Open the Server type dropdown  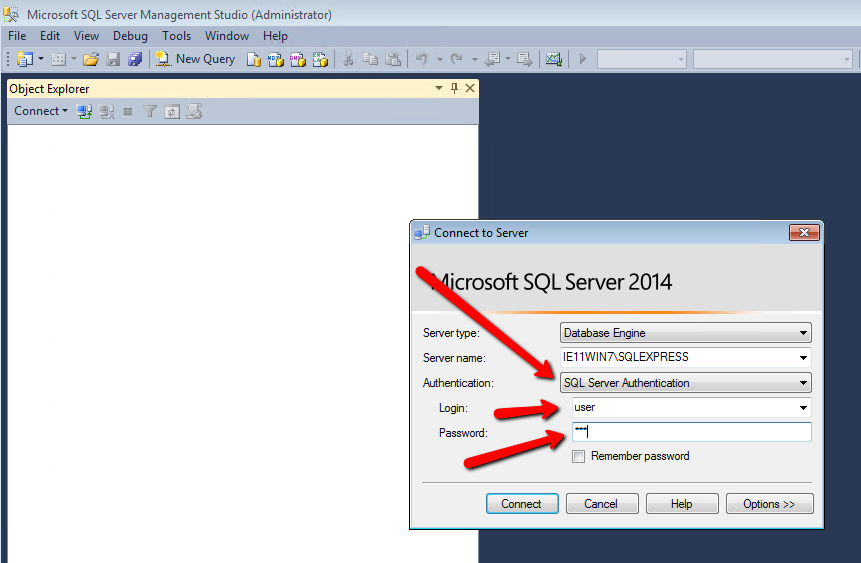[x=685, y=333]
